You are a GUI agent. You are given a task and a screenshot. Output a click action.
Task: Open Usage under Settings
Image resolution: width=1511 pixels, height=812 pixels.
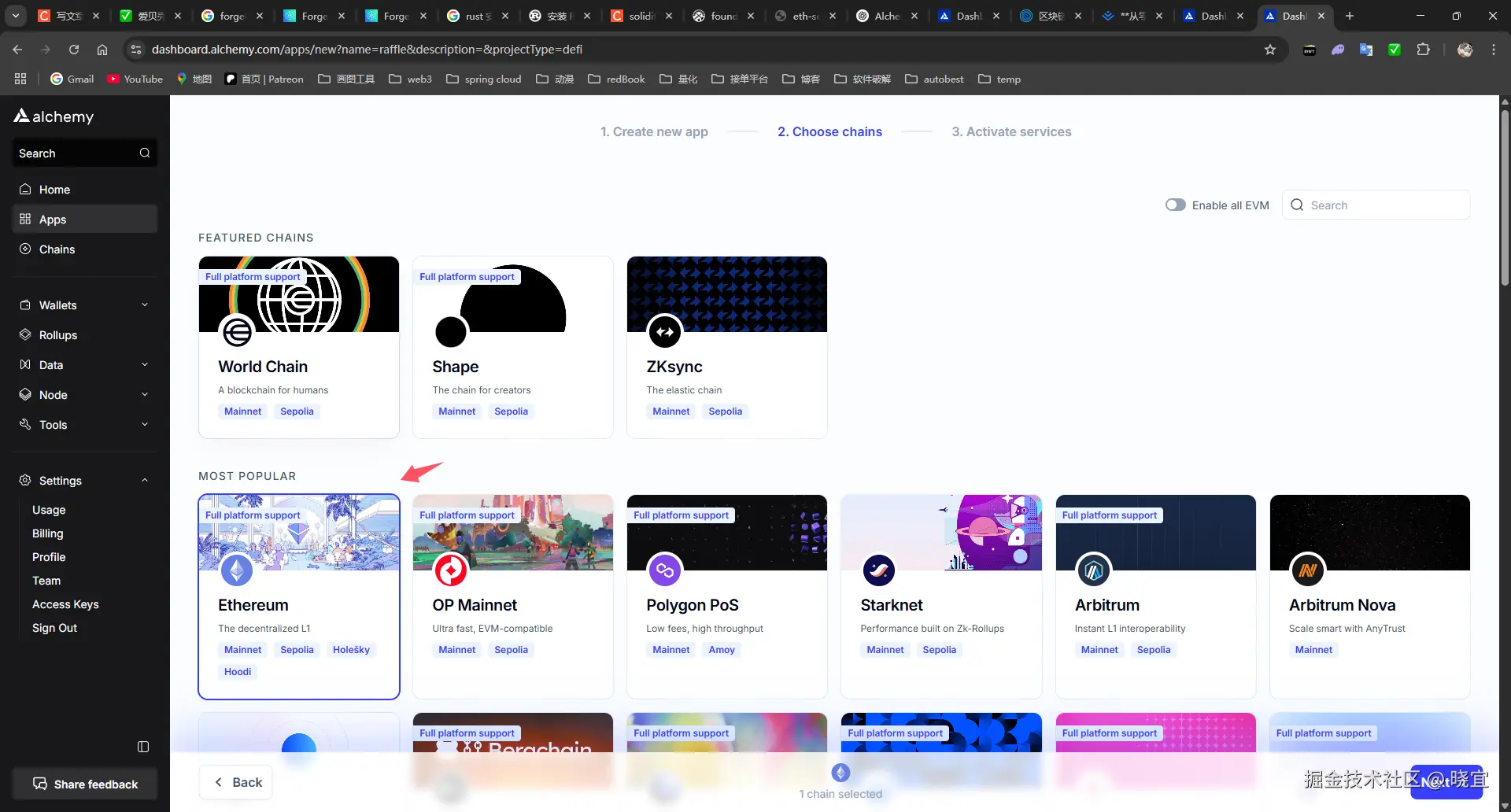pyautogui.click(x=49, y=510)
